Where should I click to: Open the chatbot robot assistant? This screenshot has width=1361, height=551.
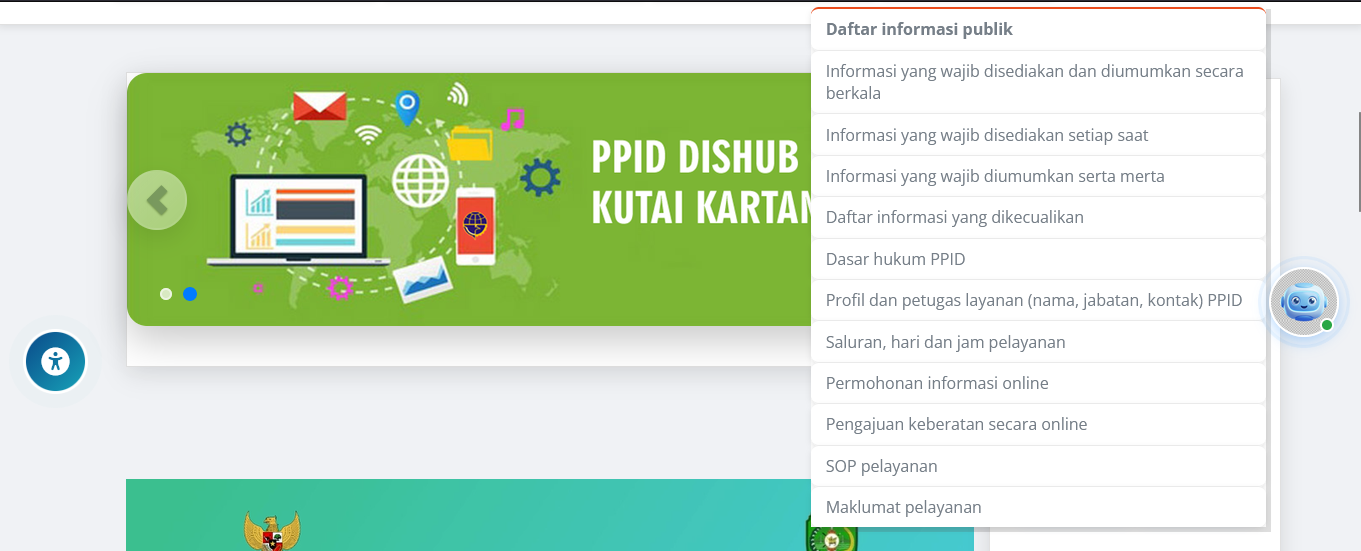point(1304,301)
